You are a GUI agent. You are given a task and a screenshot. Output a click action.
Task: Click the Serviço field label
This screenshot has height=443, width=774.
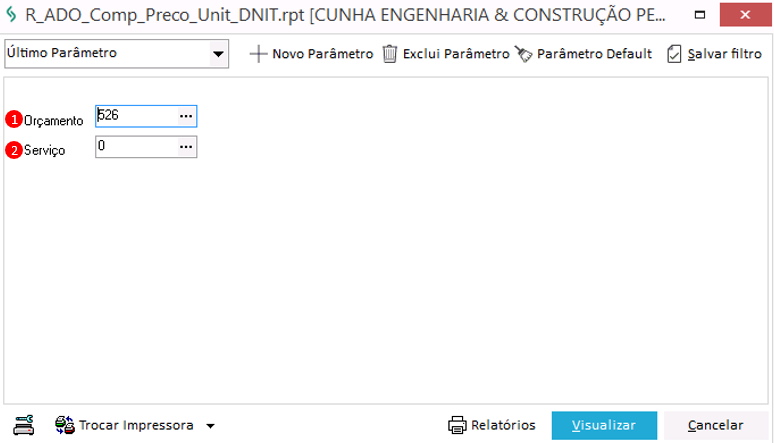coord(44,150)
